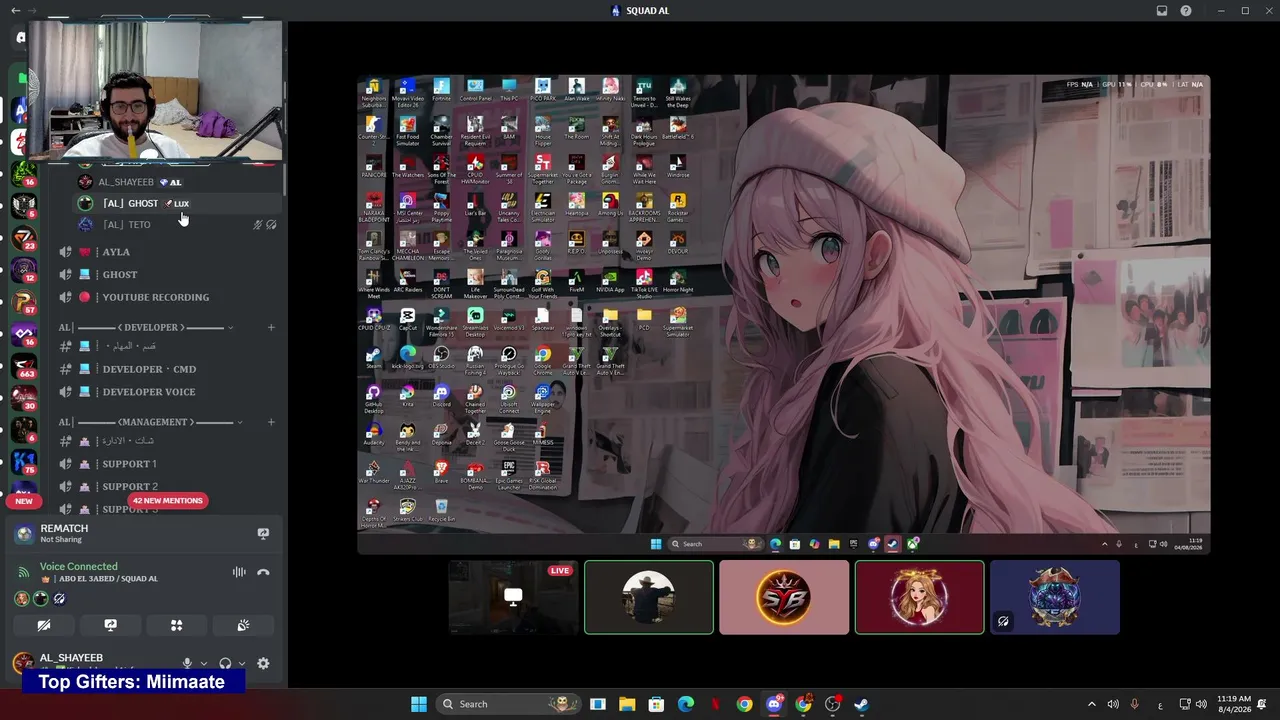1280x720 pixels.
Task: Select user [AL] TETO in voice list
Action: coord(176,224)
